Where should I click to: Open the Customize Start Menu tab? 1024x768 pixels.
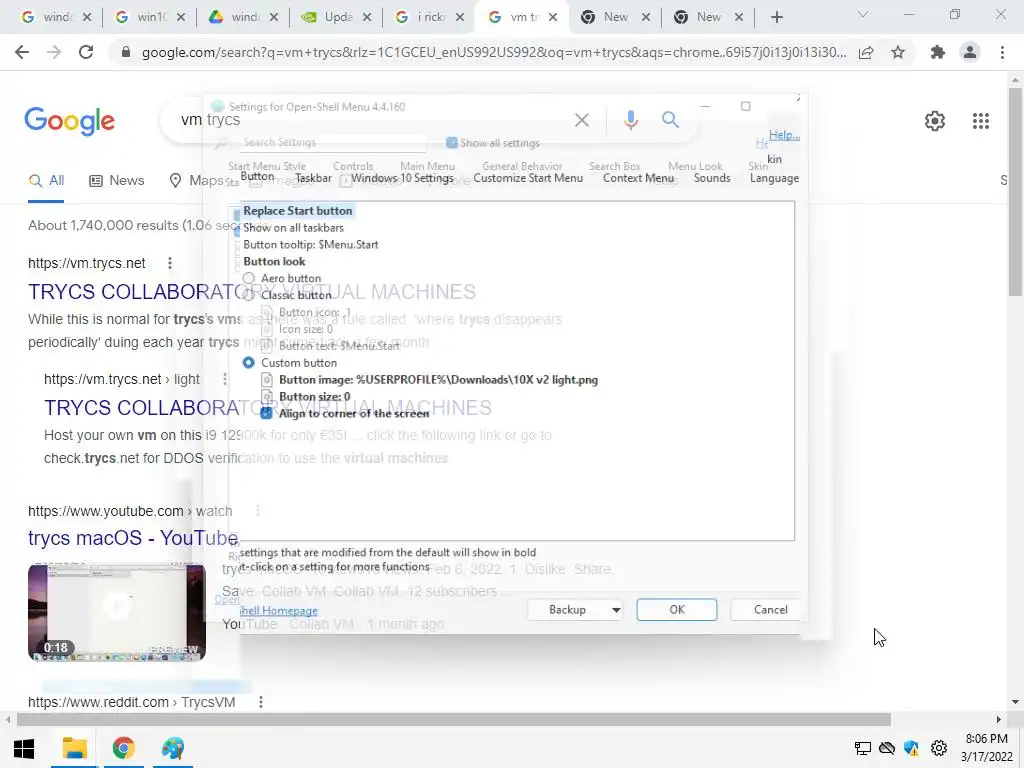pyautogui.click(x=528, y=178)
